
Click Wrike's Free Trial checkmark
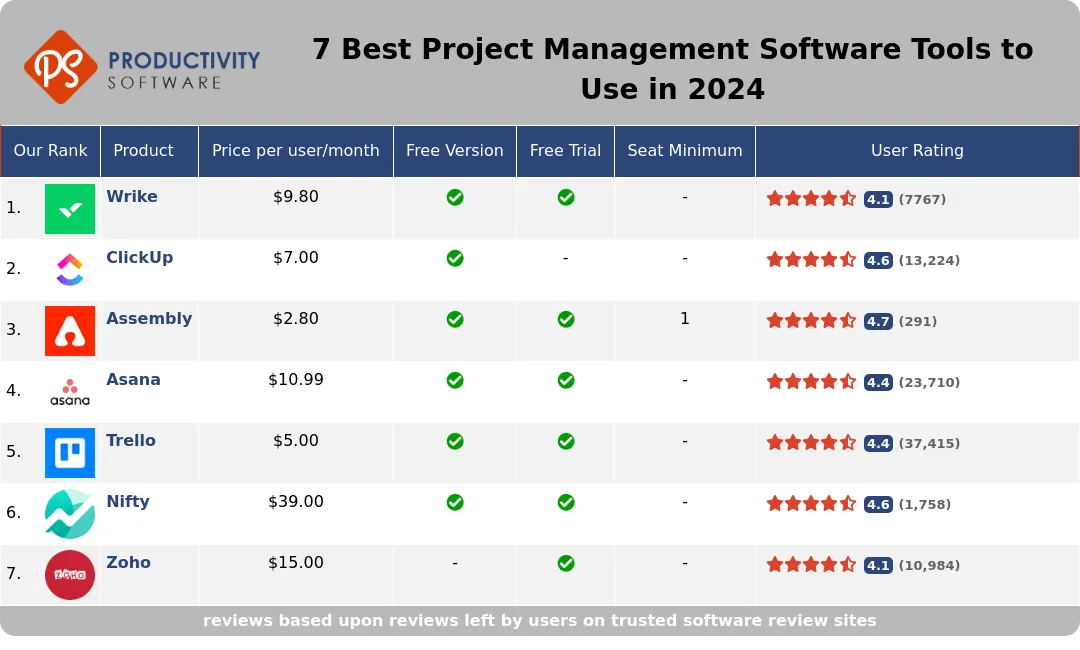click(x=566, y=198)
